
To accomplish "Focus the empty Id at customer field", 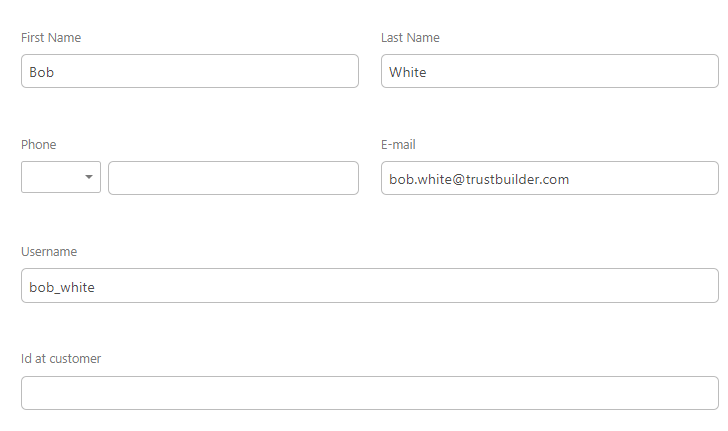I will pos(369,393).
